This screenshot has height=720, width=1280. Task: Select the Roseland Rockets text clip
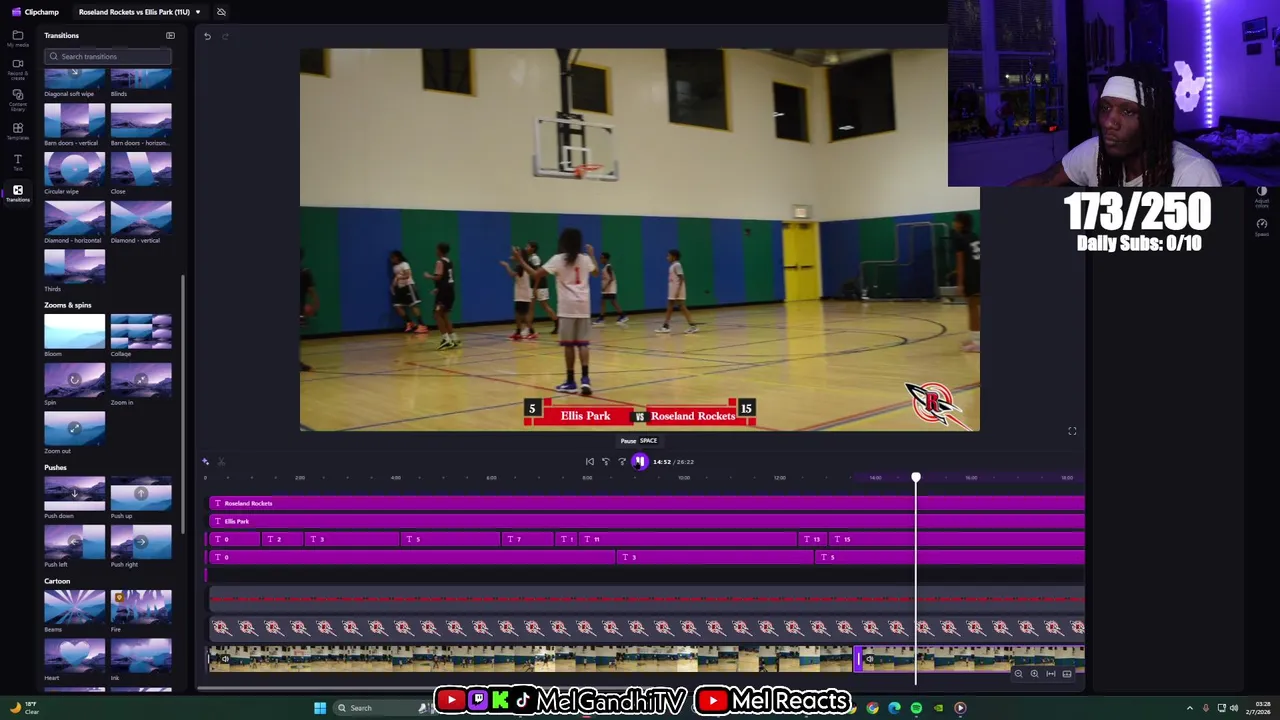point(647,503)
